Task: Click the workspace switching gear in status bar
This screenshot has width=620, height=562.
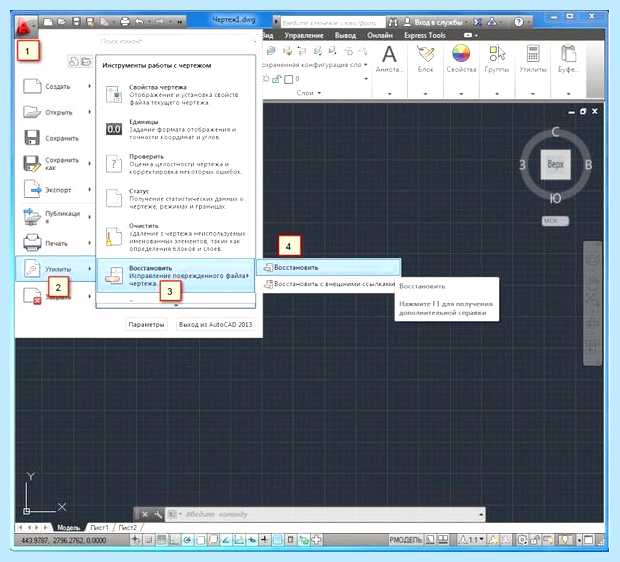Action: (523, 539)
